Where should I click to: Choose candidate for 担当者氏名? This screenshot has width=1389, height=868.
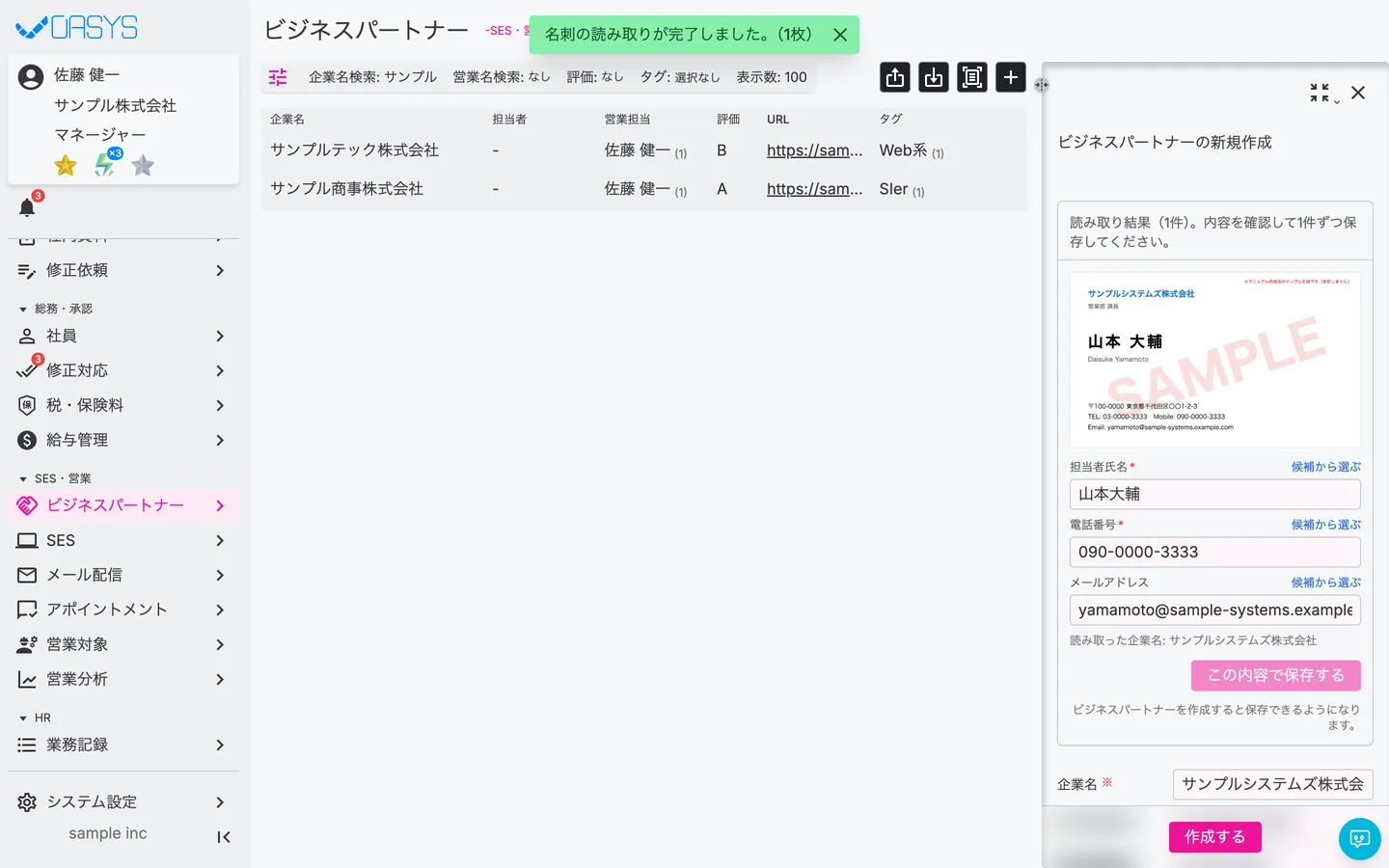coord(1325,467)
